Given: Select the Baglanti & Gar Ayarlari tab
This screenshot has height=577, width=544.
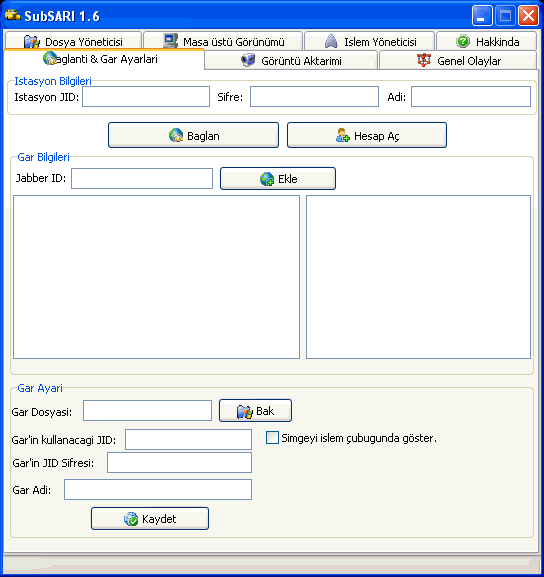Looking at the screenshot, I should click(104, 59).
